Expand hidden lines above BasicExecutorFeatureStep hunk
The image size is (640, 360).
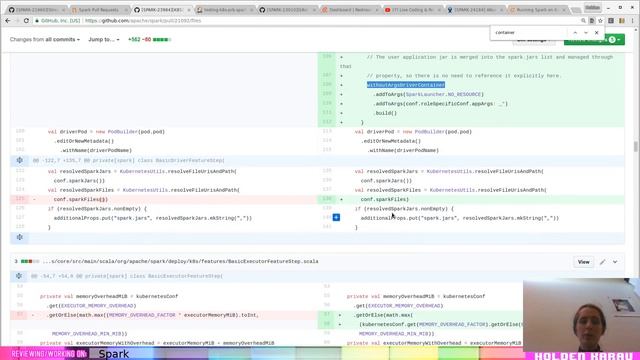click(19, 276)
